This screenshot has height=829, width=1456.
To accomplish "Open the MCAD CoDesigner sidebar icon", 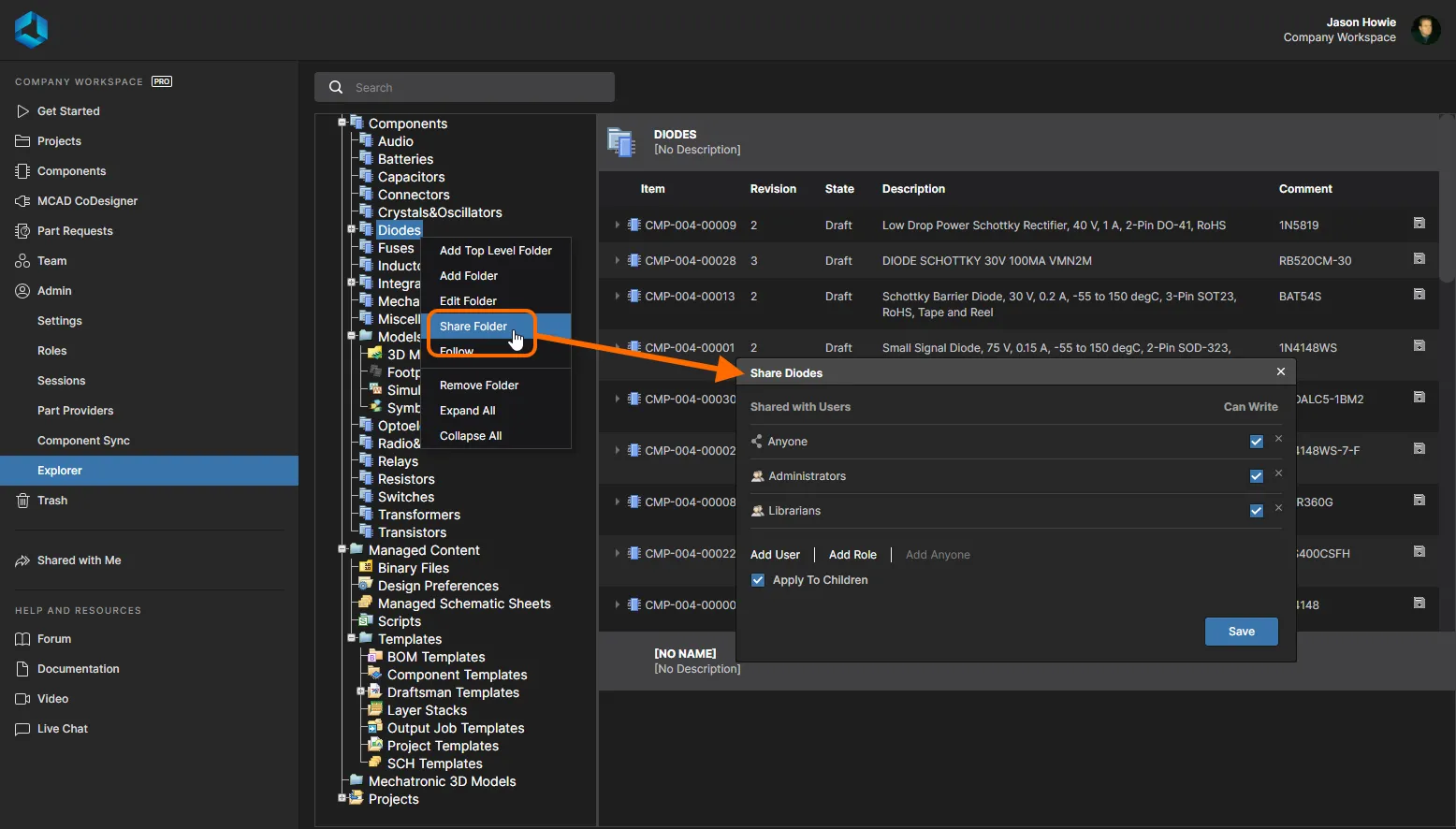I will coord(22,201).
